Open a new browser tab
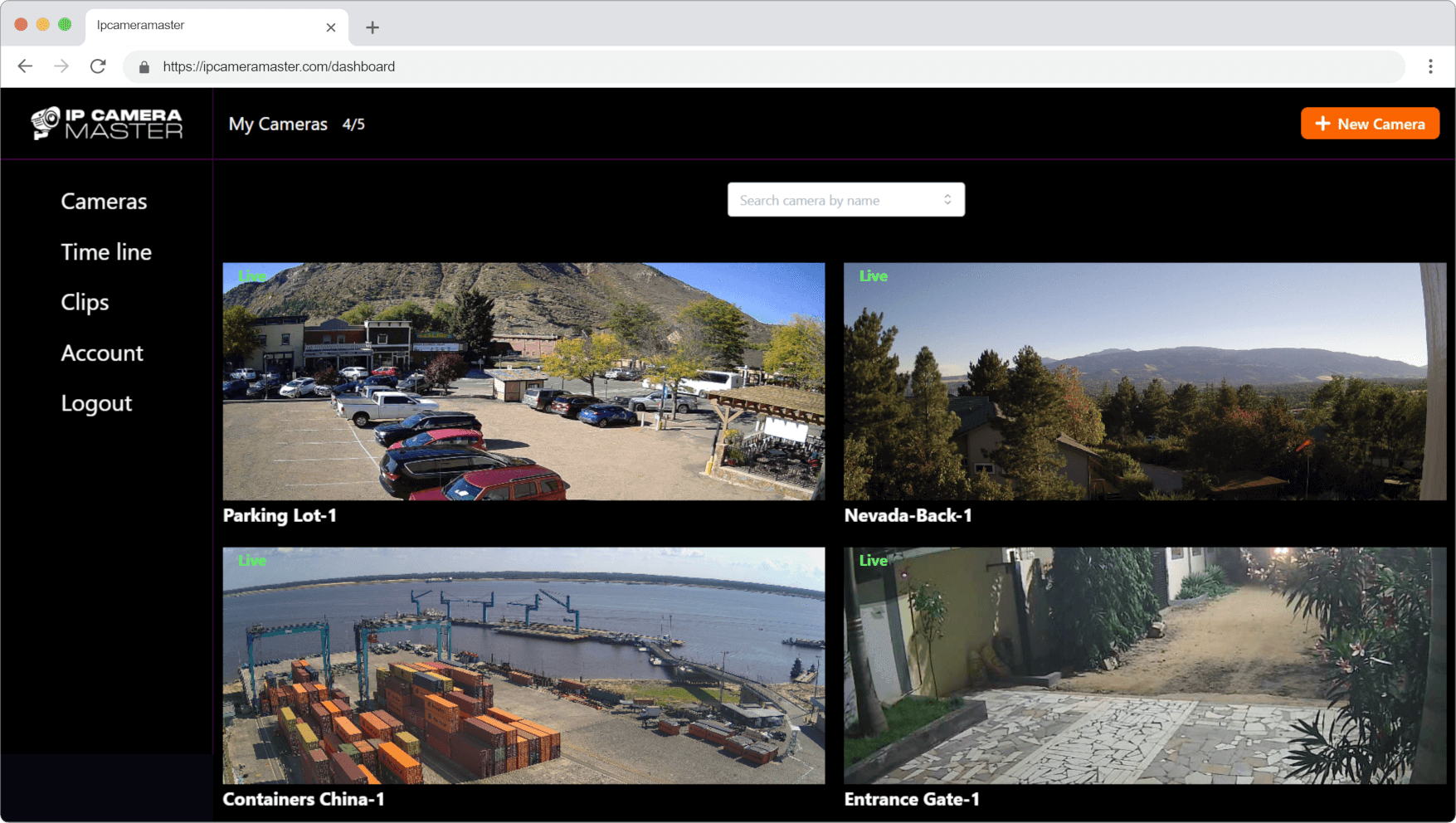 (x=373, y=27)
